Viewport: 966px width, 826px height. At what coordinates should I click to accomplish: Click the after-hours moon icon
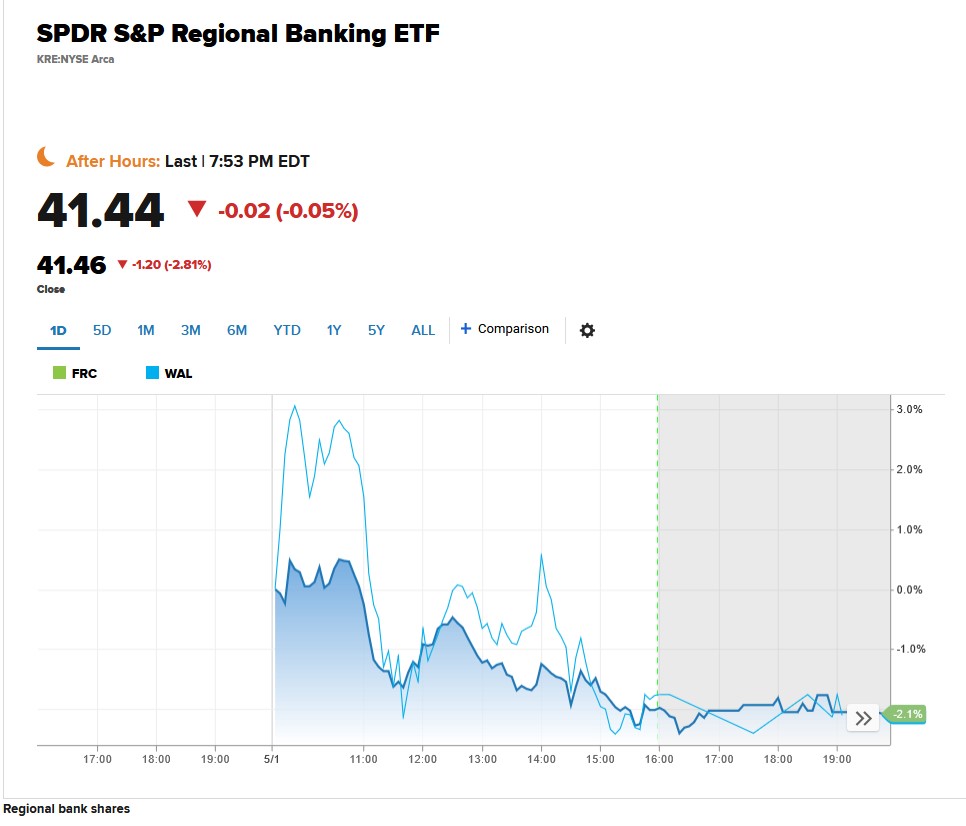coord(46,157)
